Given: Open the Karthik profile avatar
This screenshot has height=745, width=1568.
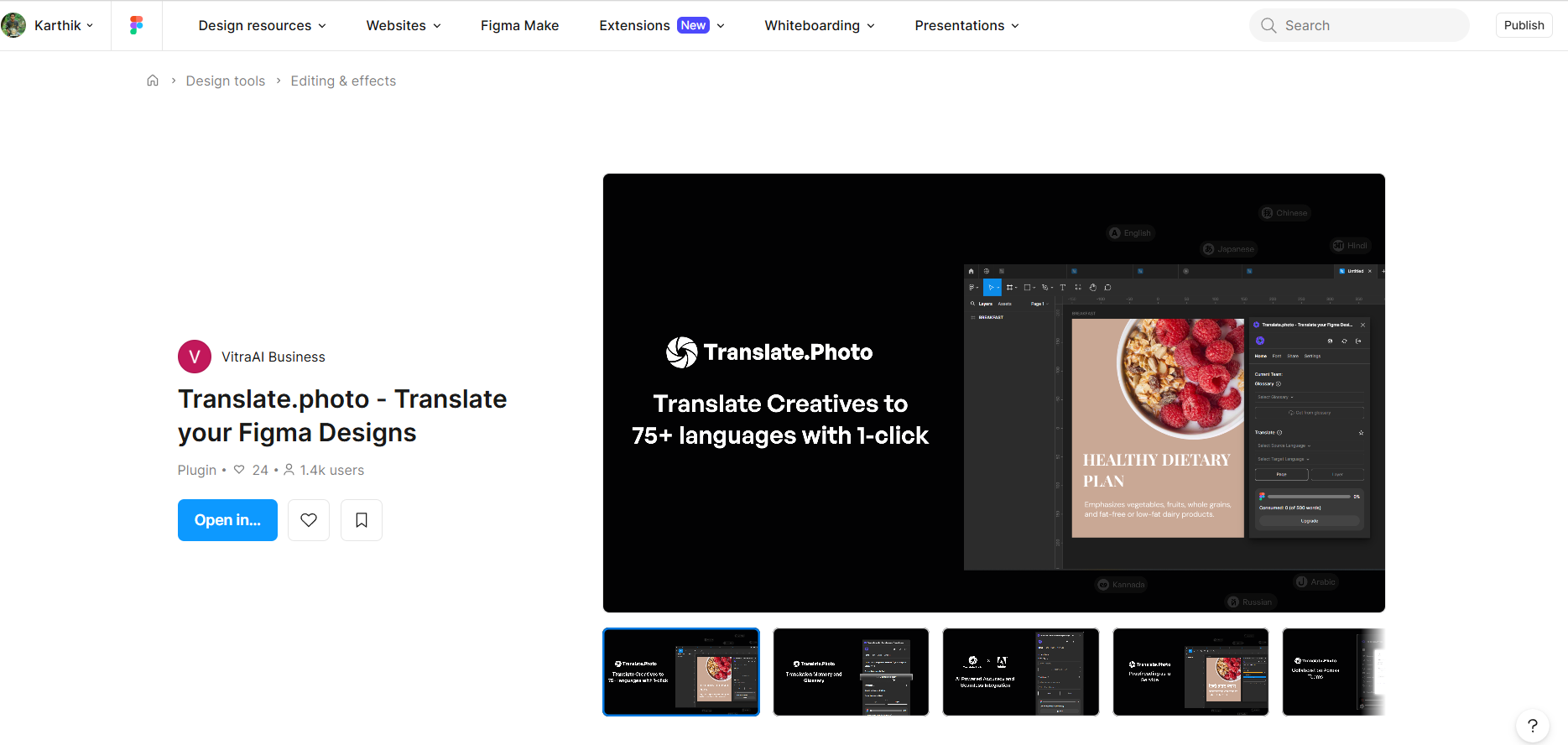Looking at the screenshot, I should click(x=13, y=25).
